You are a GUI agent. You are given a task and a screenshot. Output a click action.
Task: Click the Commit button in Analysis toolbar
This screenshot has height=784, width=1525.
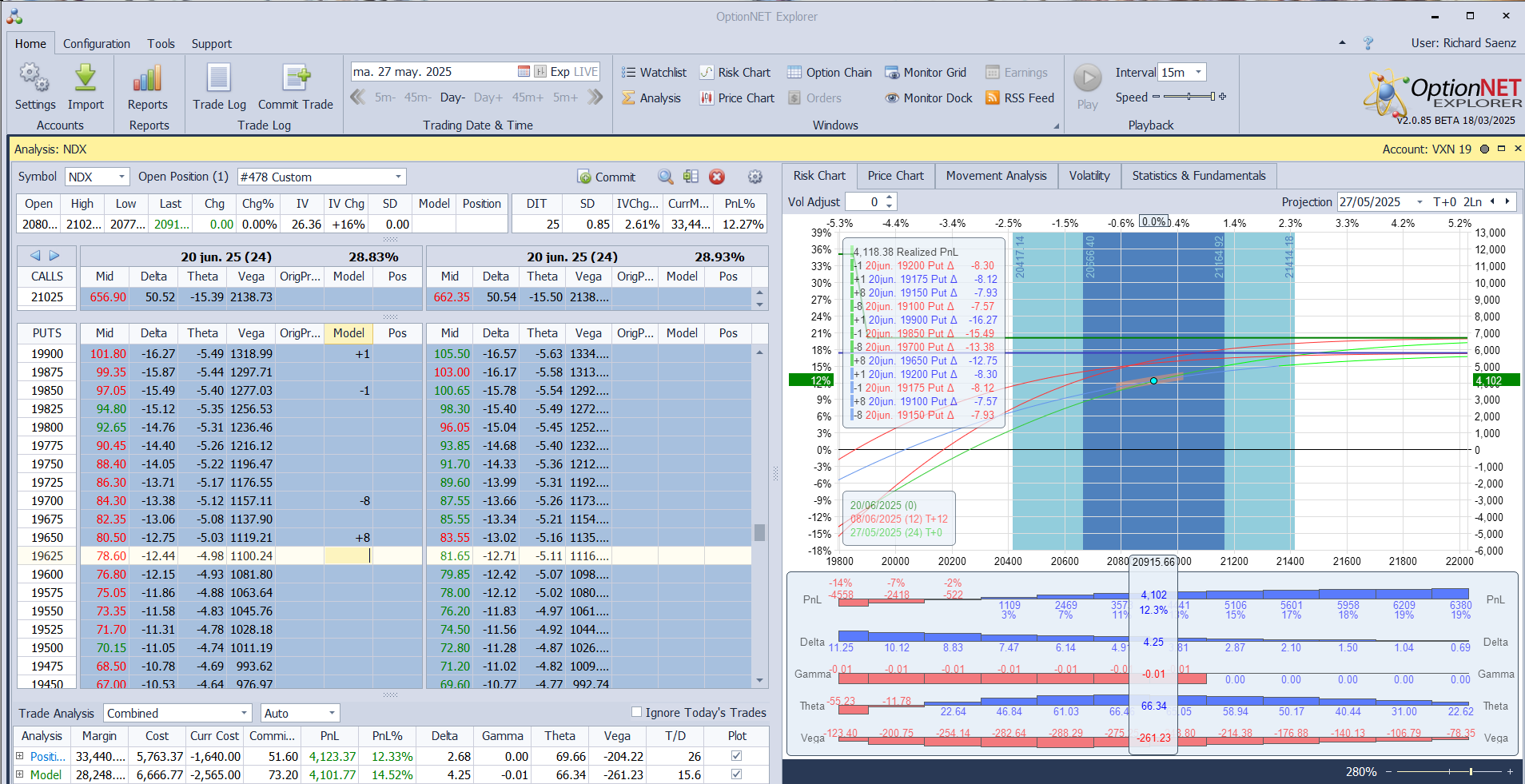(x=607, y=177)
